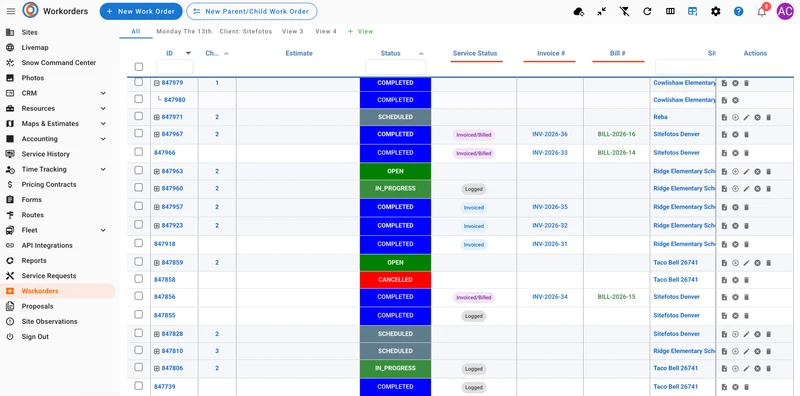
Task: Select checkbox for work order 847739
Action: (139, 386)
